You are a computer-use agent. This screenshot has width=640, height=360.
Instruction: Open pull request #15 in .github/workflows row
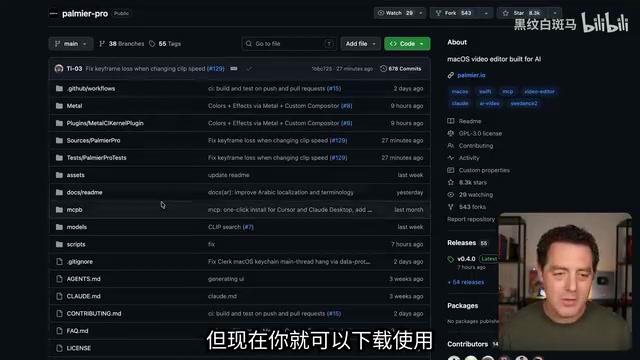coord(333,89)
